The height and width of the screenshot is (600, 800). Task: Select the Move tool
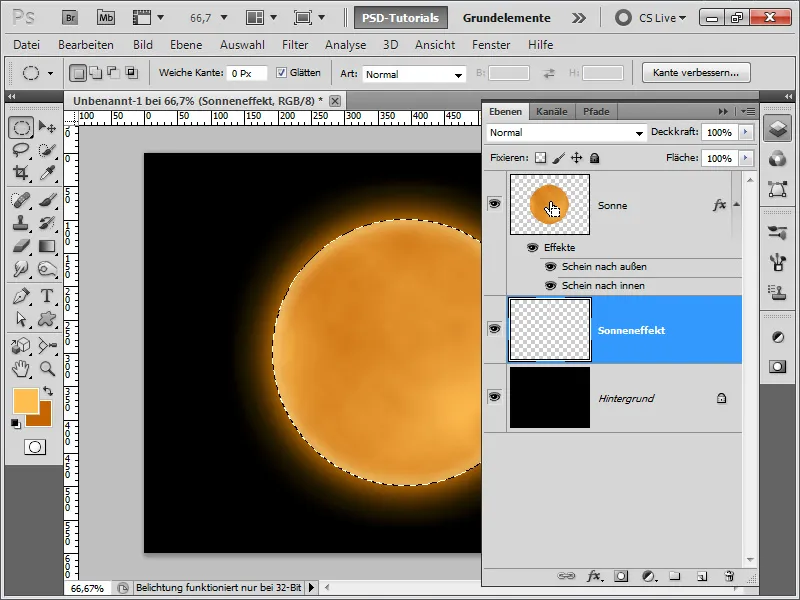(x=47, y=127)
